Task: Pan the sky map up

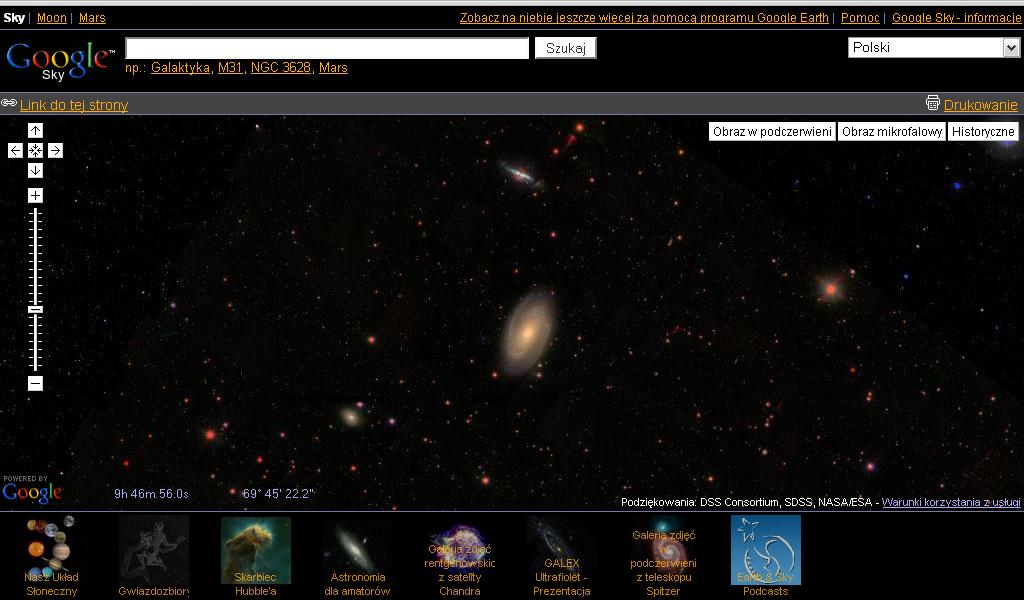Action: point(35,130)
